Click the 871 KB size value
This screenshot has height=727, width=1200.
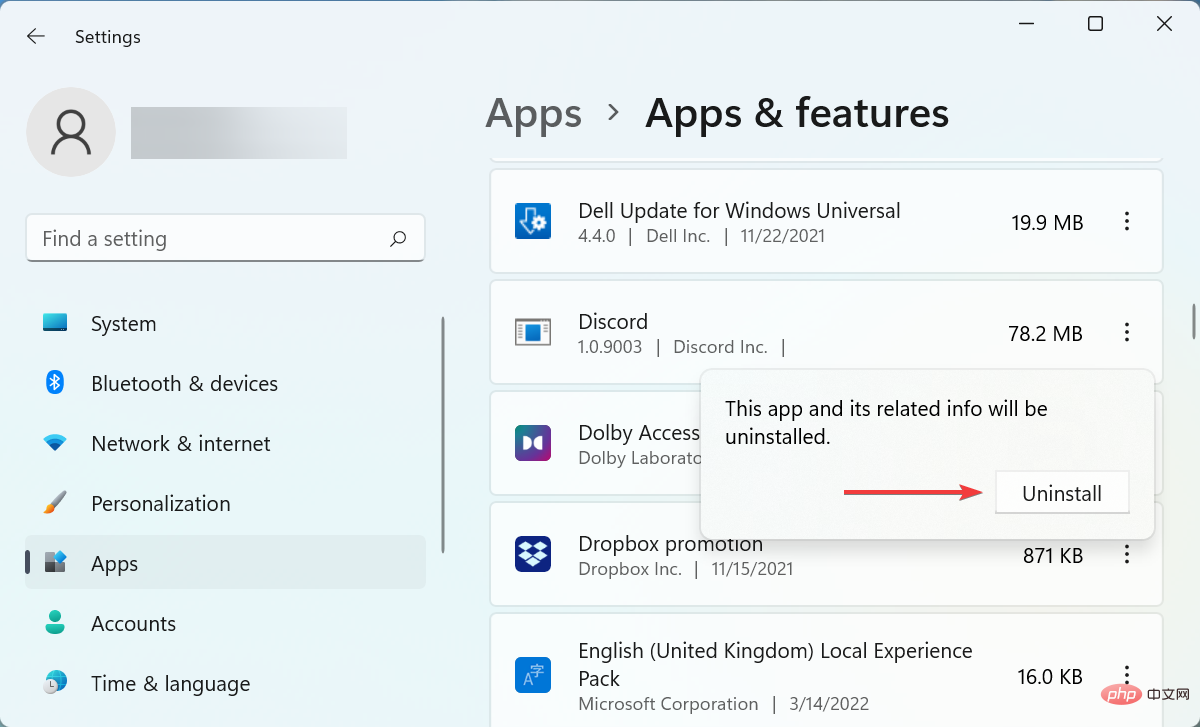click(x=1053, y=556)
